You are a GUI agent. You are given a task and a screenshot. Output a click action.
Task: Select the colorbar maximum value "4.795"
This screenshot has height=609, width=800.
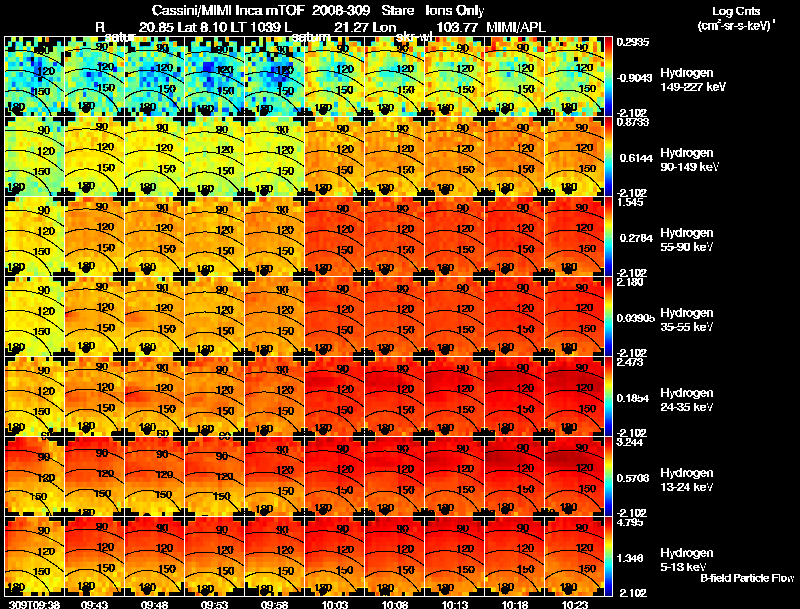point(630,522)
